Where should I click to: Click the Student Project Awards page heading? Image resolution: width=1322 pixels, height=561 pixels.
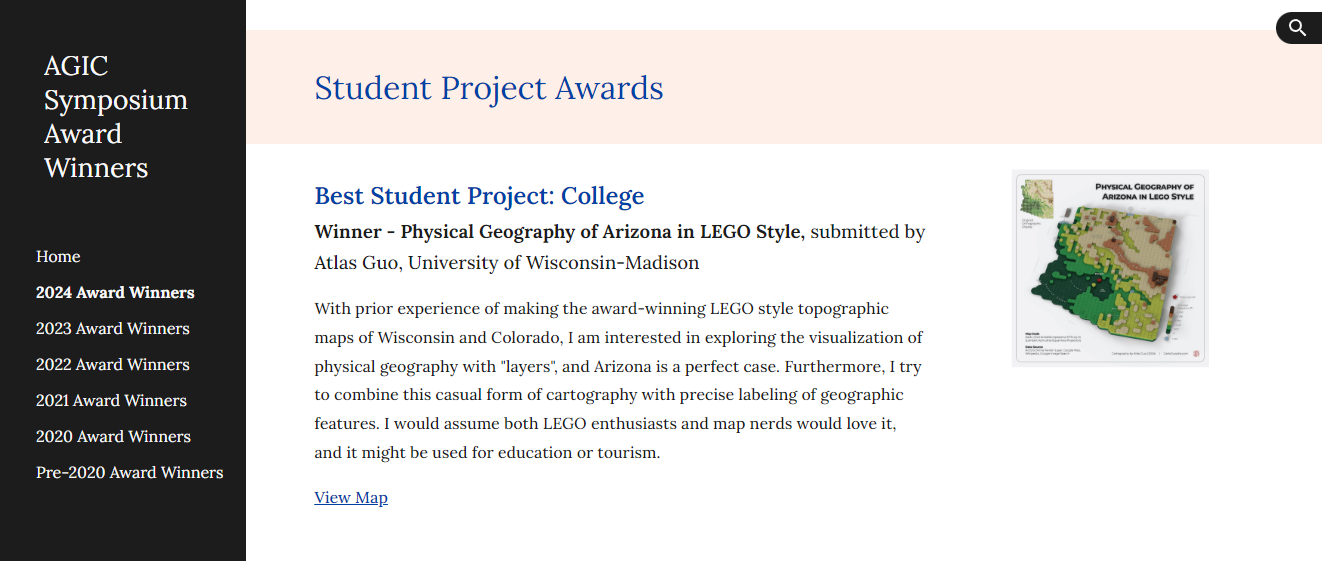click(x=488, y=88)
